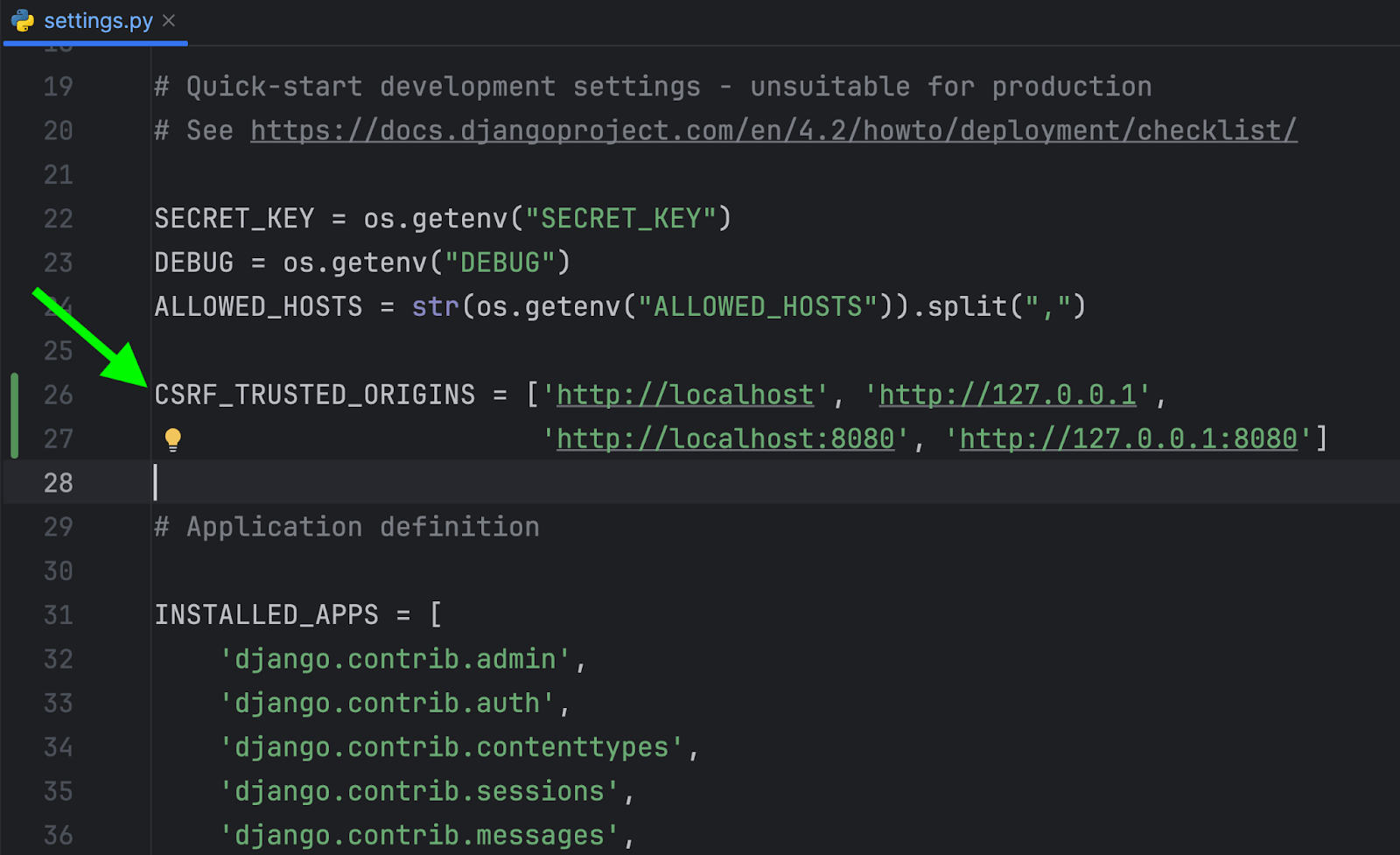Open the Django deployment checklist link

click(x=773, y=130)
